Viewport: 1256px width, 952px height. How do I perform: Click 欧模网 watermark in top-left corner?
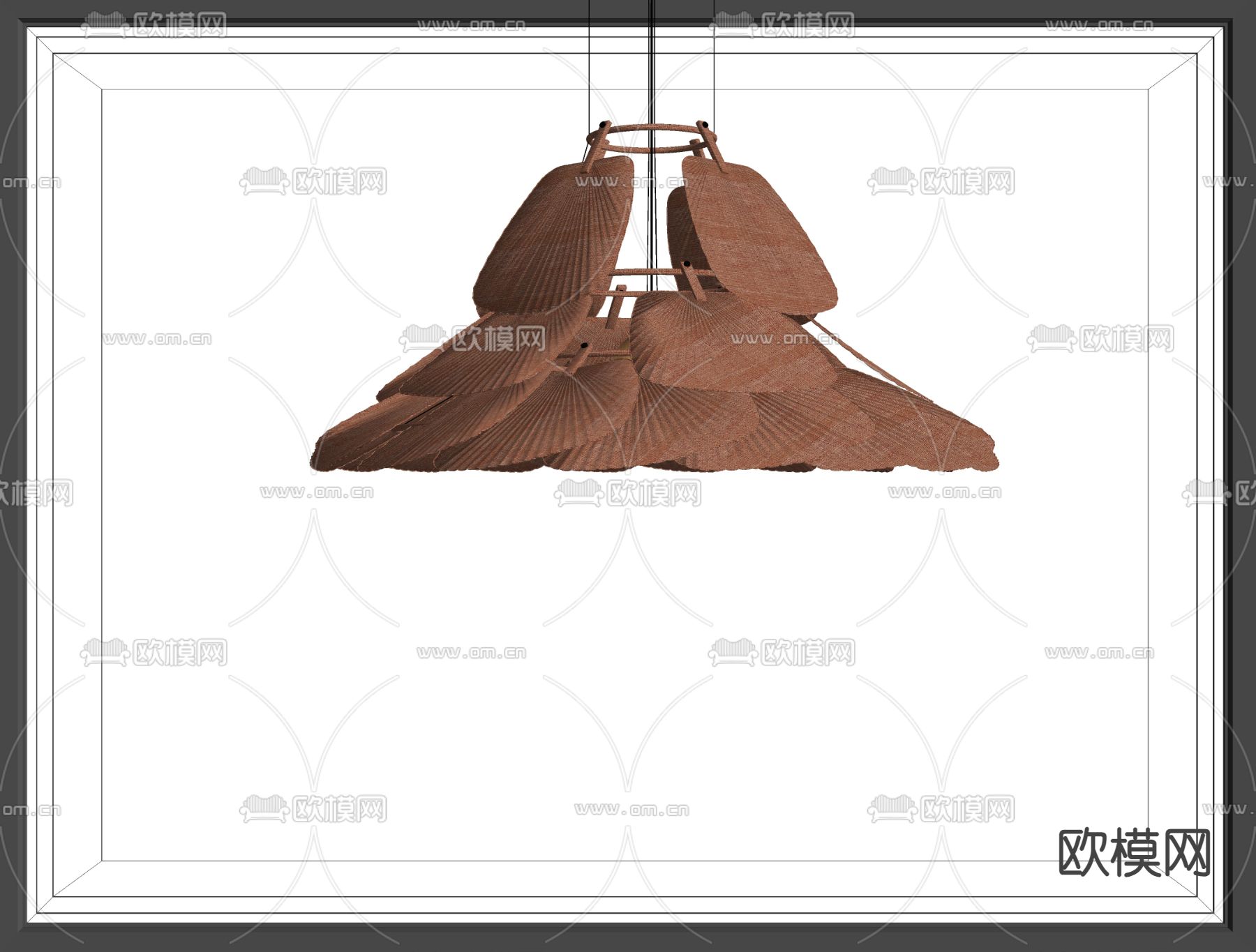(179, 26)
